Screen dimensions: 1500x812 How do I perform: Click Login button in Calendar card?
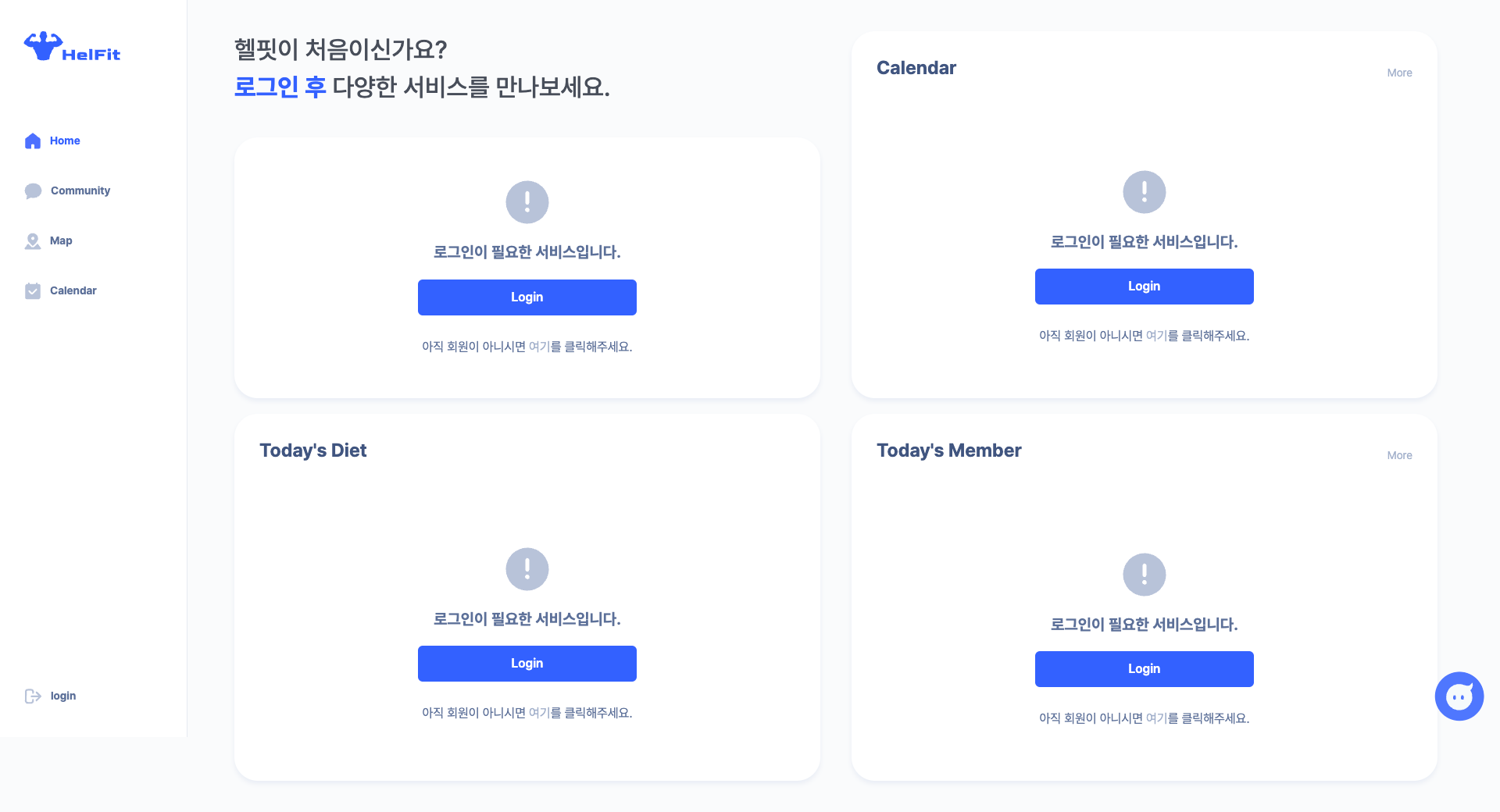[1145, 287]
